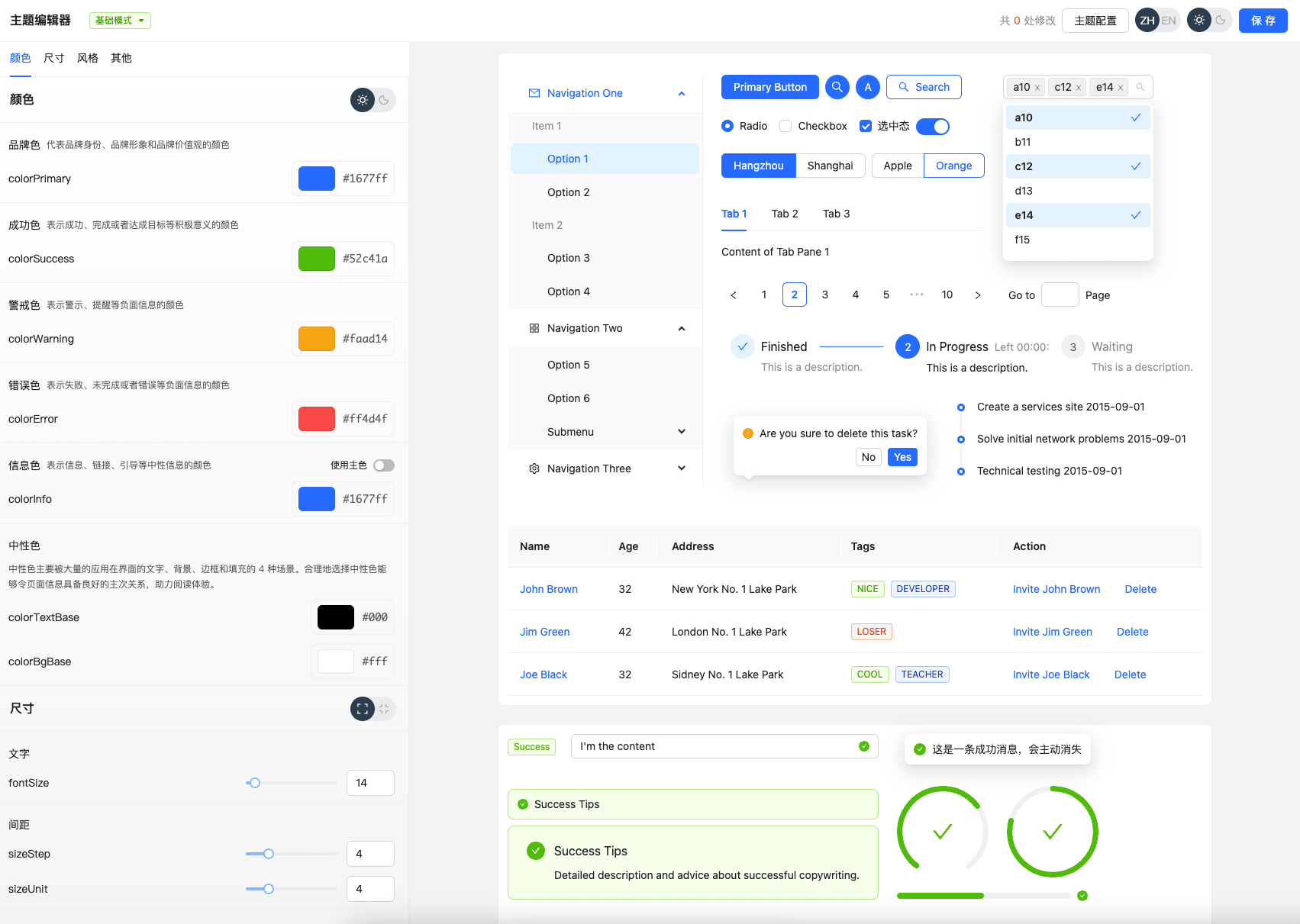The width and height of the screenshot is (1300, 924).
Task: Click the compact size icon in 尺寸 section
Action: [x=384, y=709]
